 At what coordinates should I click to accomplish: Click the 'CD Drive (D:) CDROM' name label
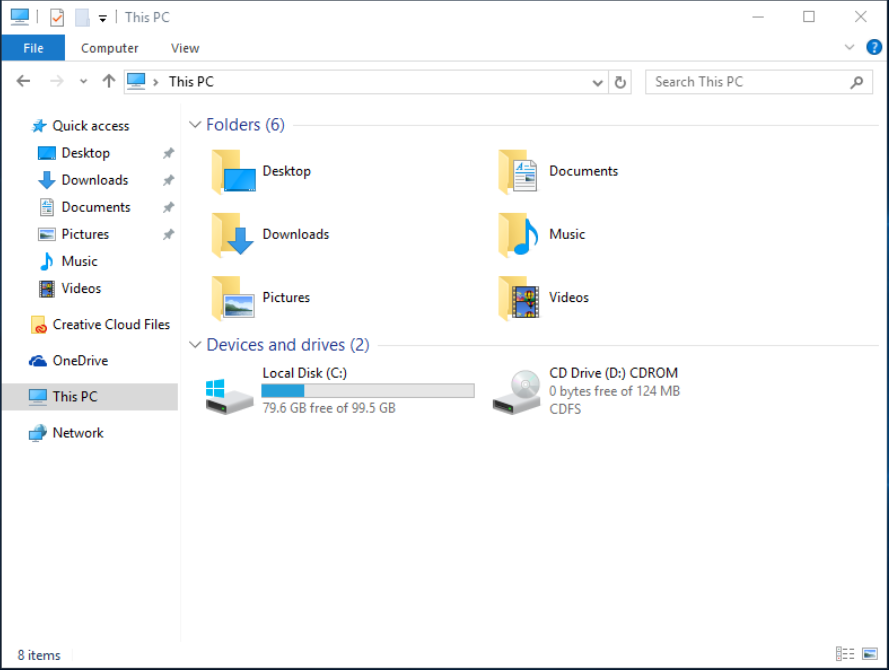tap(613, 373)
